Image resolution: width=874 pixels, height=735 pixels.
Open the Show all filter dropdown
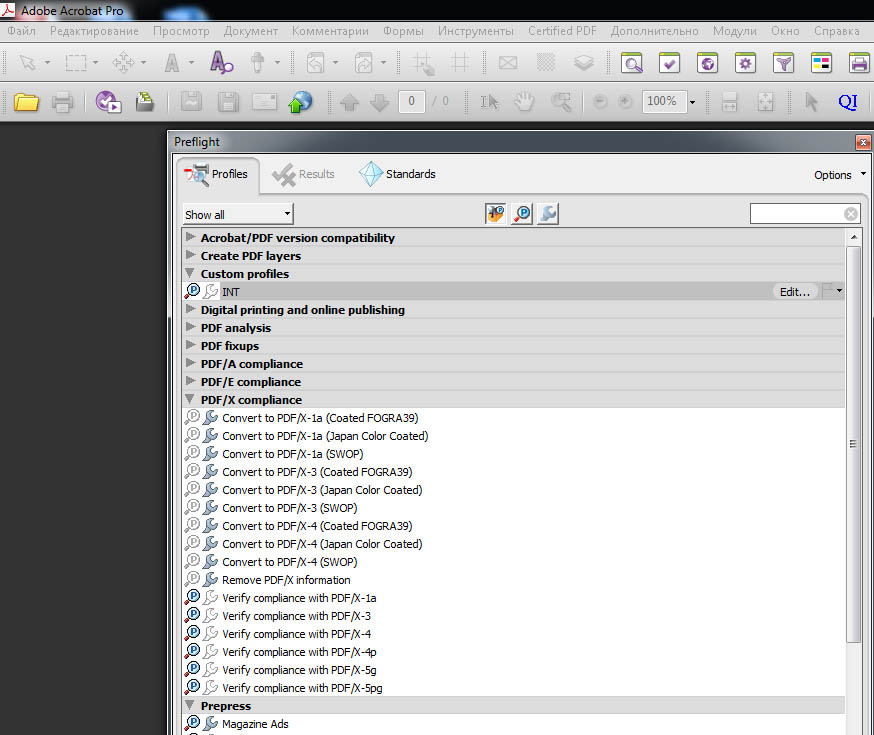[237, 214]
